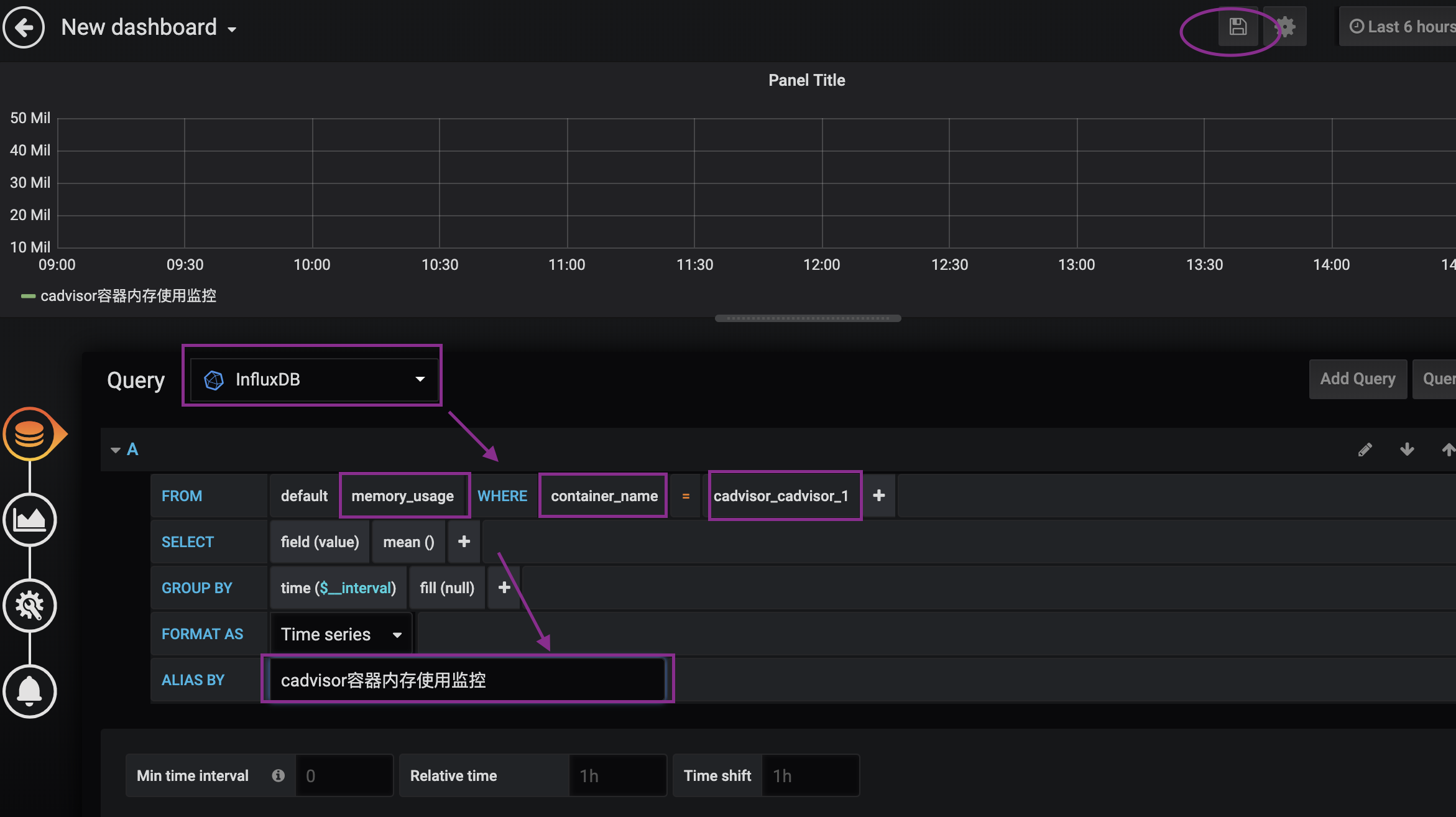Open General settings gear-wrench icon

pos(29,606)
